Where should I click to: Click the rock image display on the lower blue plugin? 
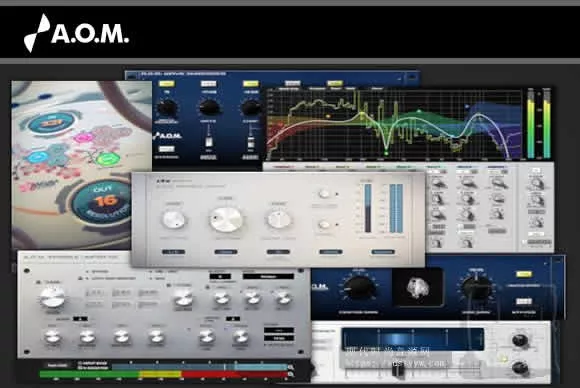coord(418,287)
